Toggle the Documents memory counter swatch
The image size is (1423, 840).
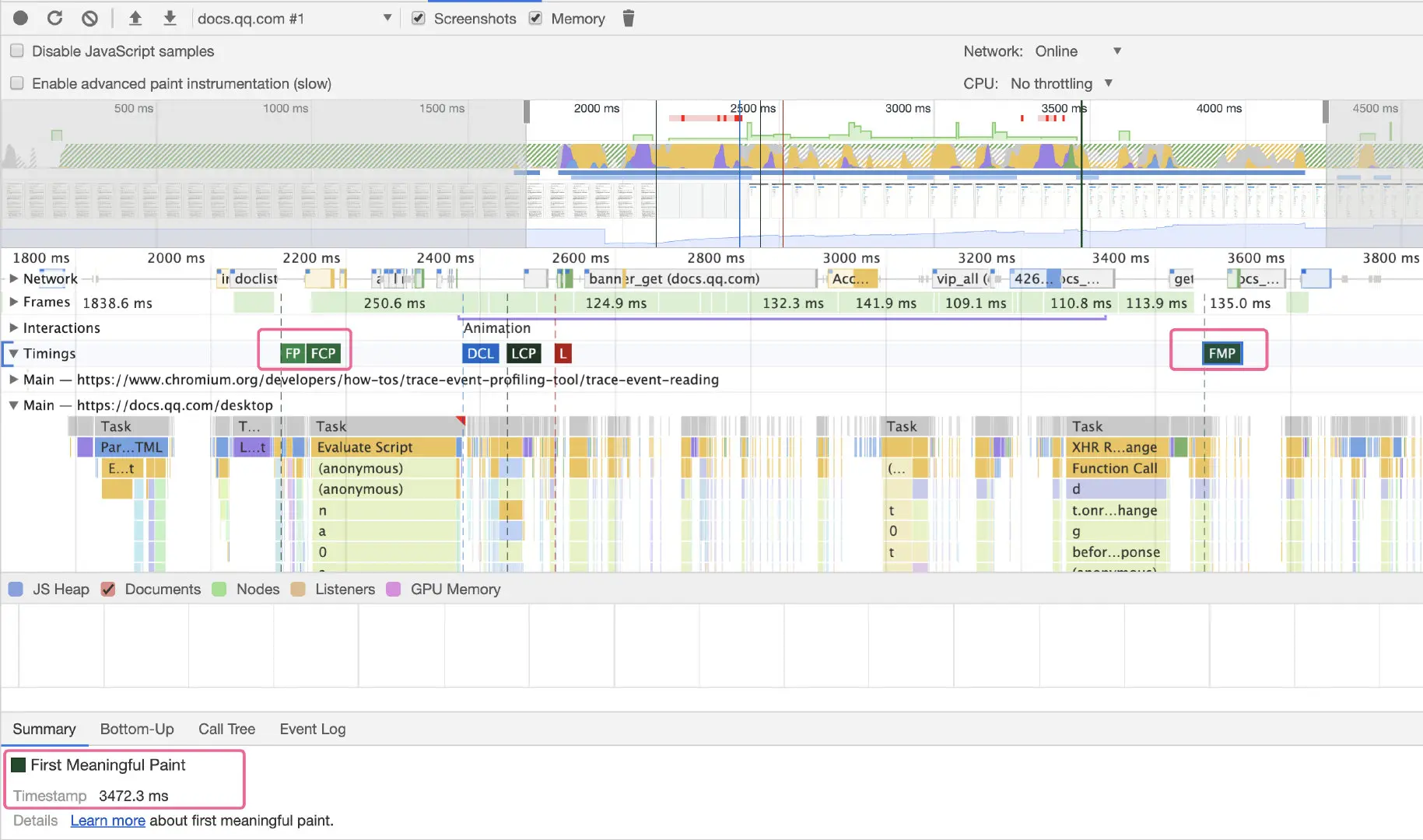(108, 590)
